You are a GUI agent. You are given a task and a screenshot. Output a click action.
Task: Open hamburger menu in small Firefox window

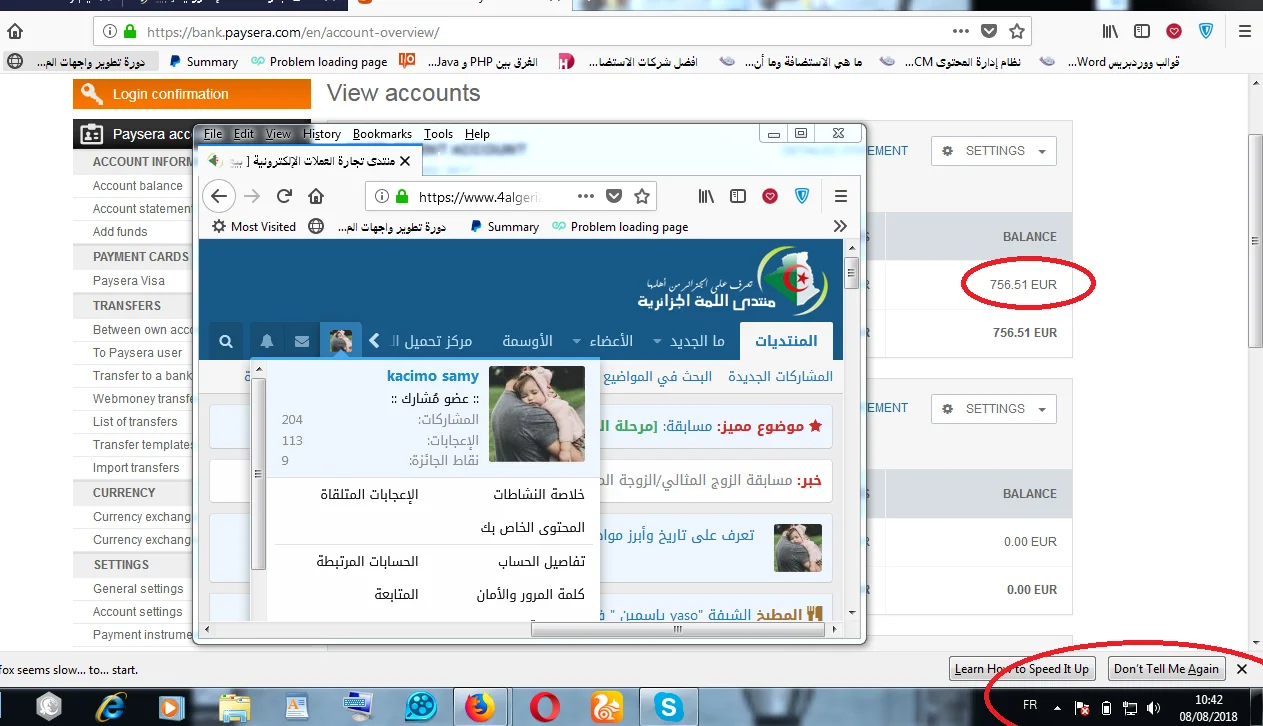pos(840,196)
